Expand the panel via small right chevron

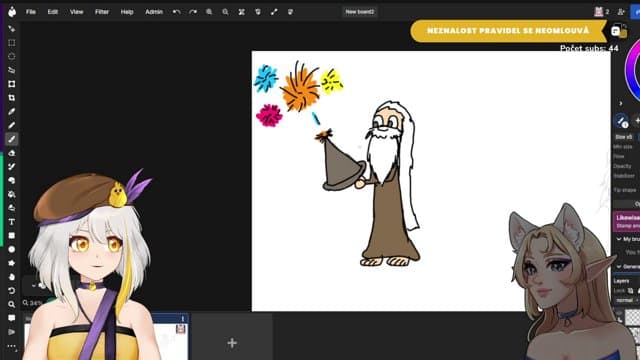coord(621,104)
